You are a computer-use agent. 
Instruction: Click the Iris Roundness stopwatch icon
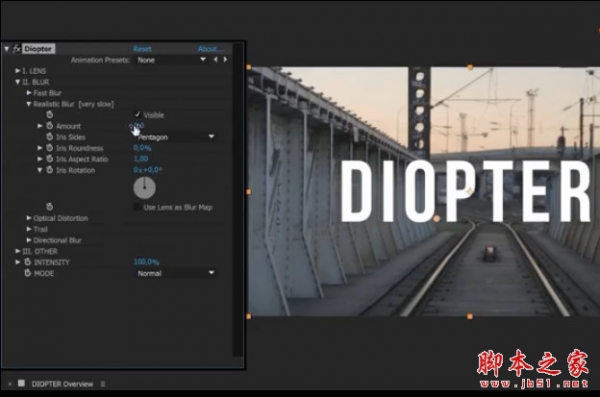pyautogui.click(x=49, y=148)
